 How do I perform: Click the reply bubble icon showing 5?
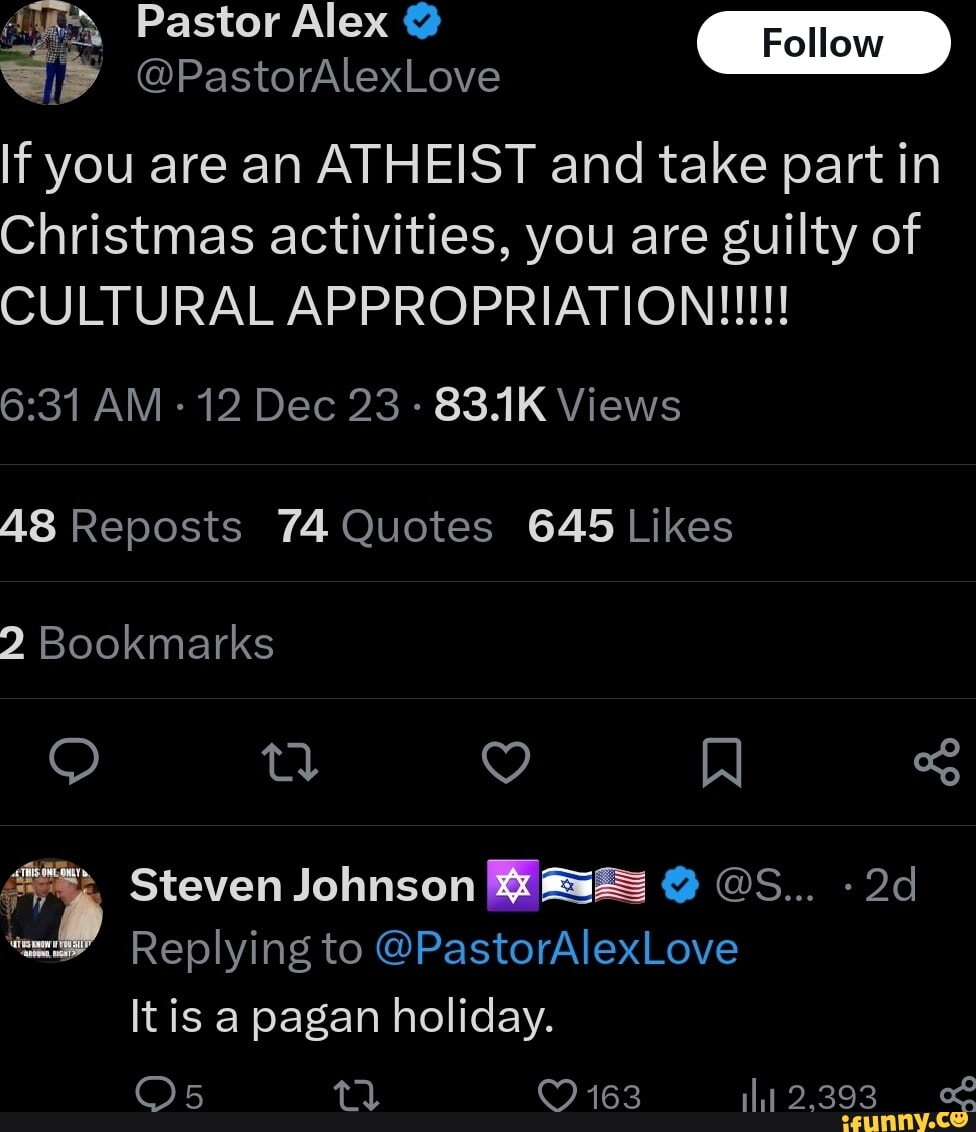coord(166,1095)
